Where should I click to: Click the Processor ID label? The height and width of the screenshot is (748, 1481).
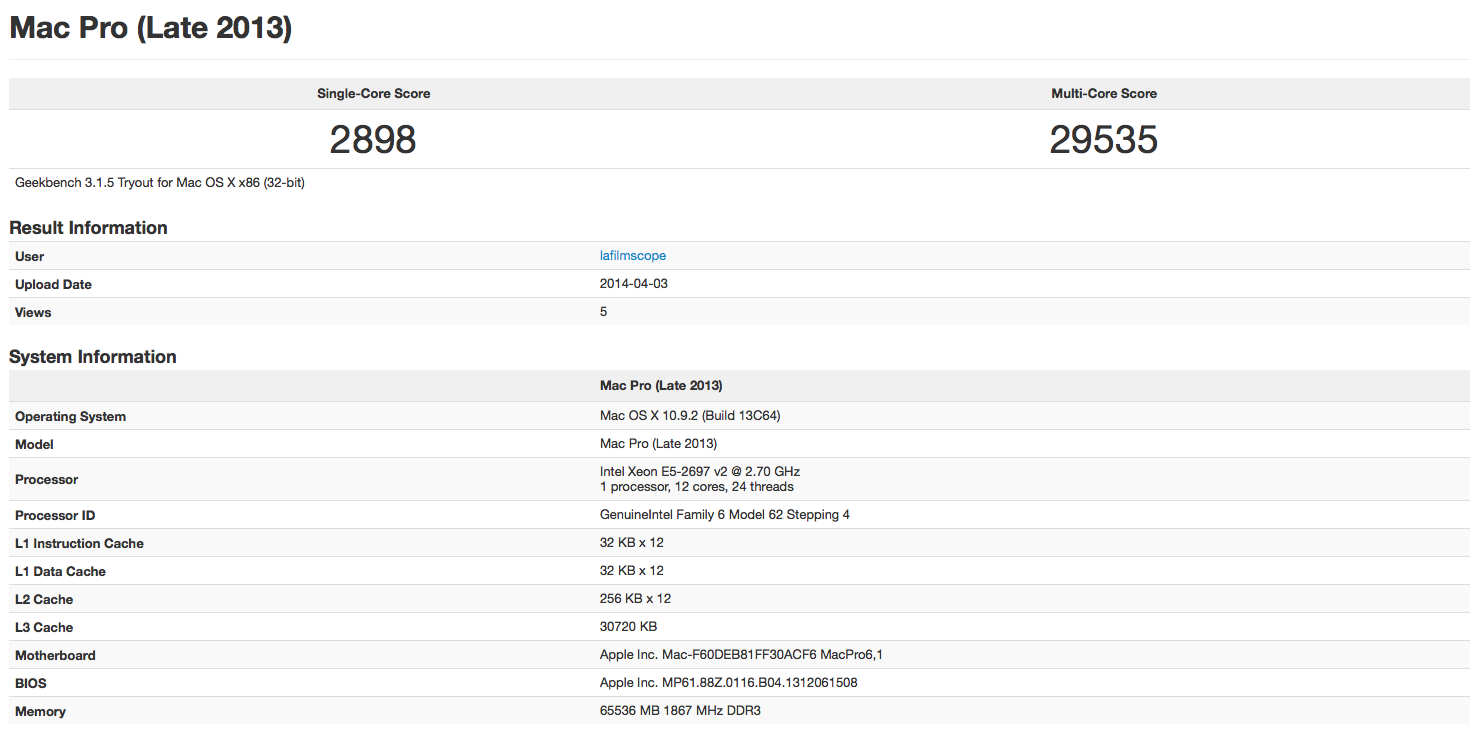point(55,516)
